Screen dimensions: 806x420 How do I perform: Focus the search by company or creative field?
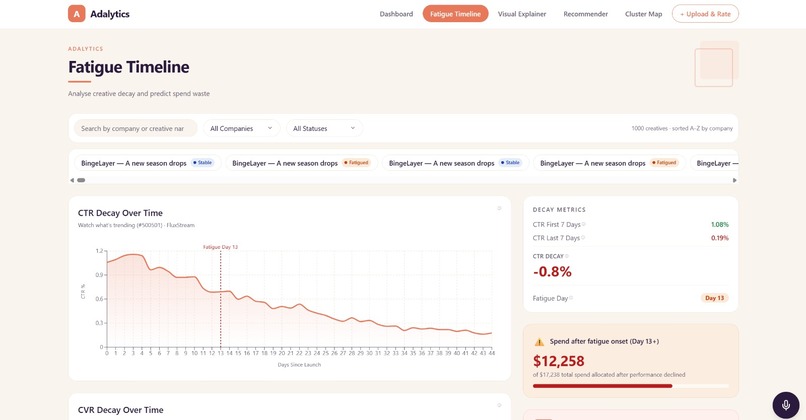coord(135,129)
